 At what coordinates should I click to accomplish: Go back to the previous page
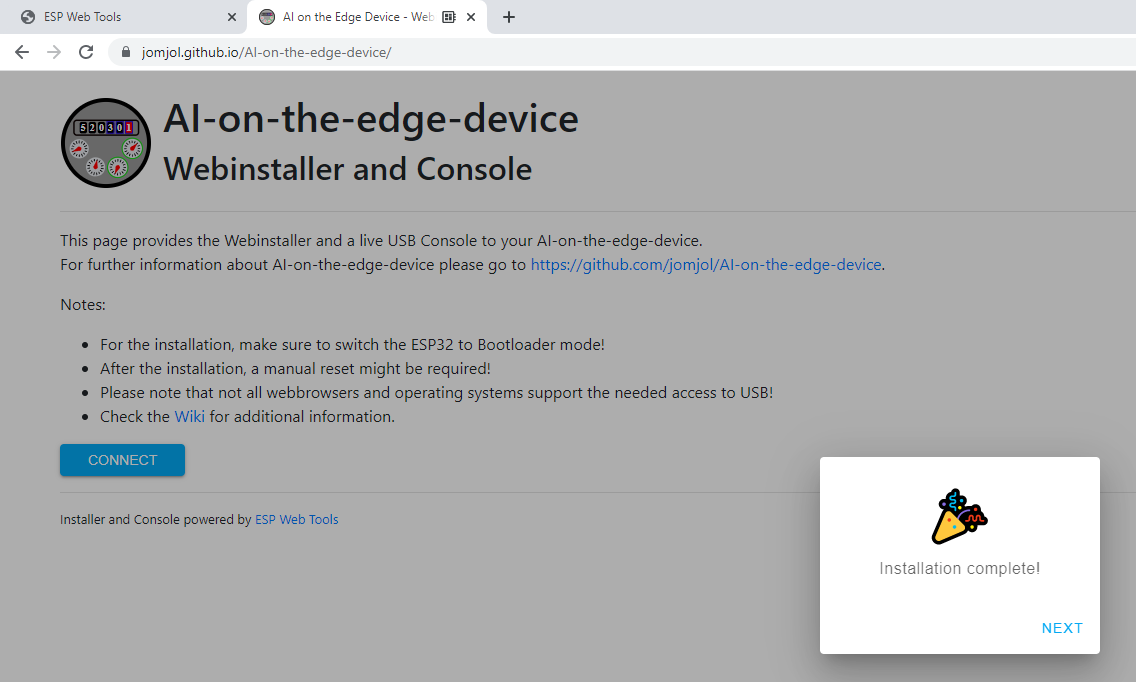[22, 52]
